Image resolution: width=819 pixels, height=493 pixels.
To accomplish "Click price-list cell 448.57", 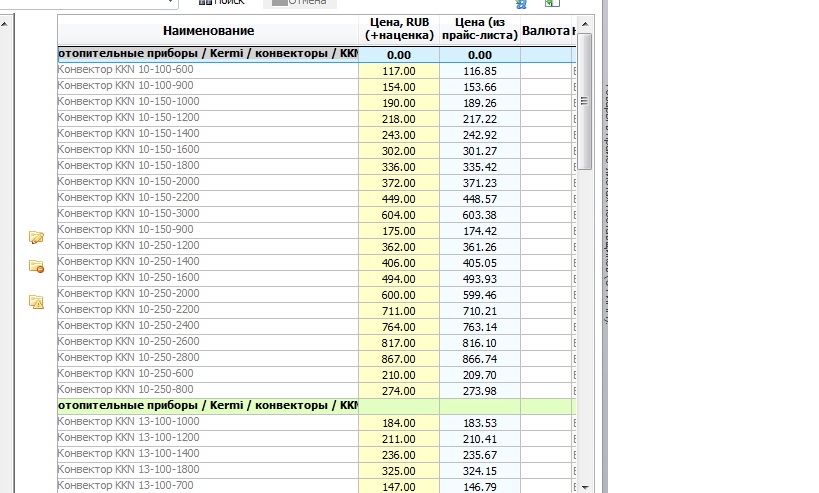I will [480, 199].
